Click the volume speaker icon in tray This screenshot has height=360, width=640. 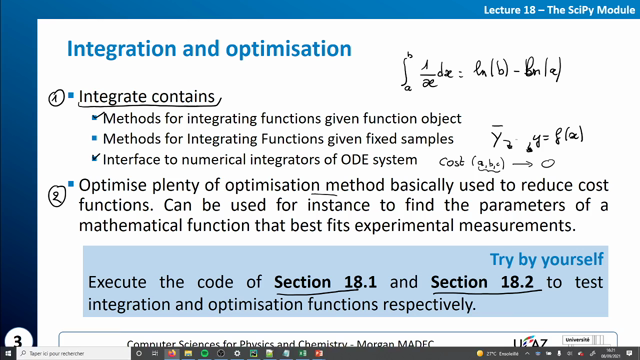(569, 353)
